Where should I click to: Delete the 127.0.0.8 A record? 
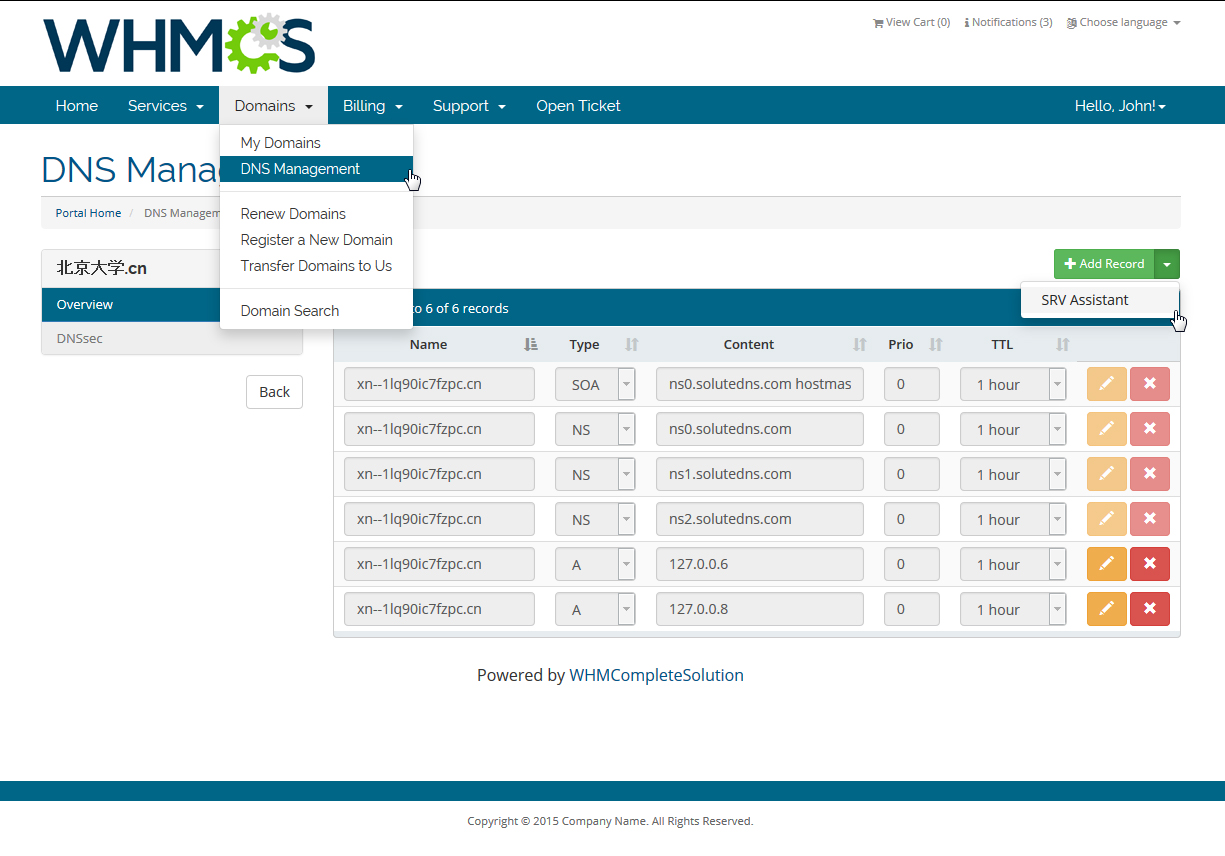[x=1149, y=609]
